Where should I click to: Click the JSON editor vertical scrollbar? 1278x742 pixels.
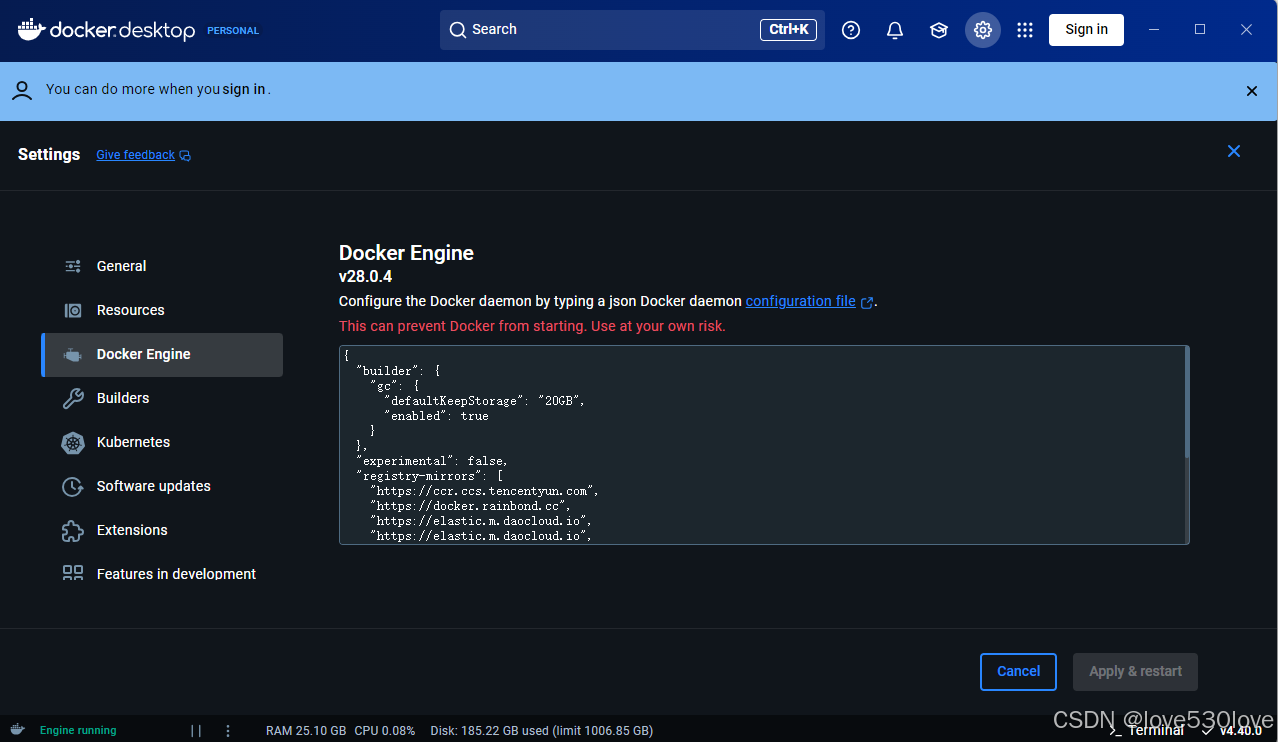click(x=1187, y=402)
